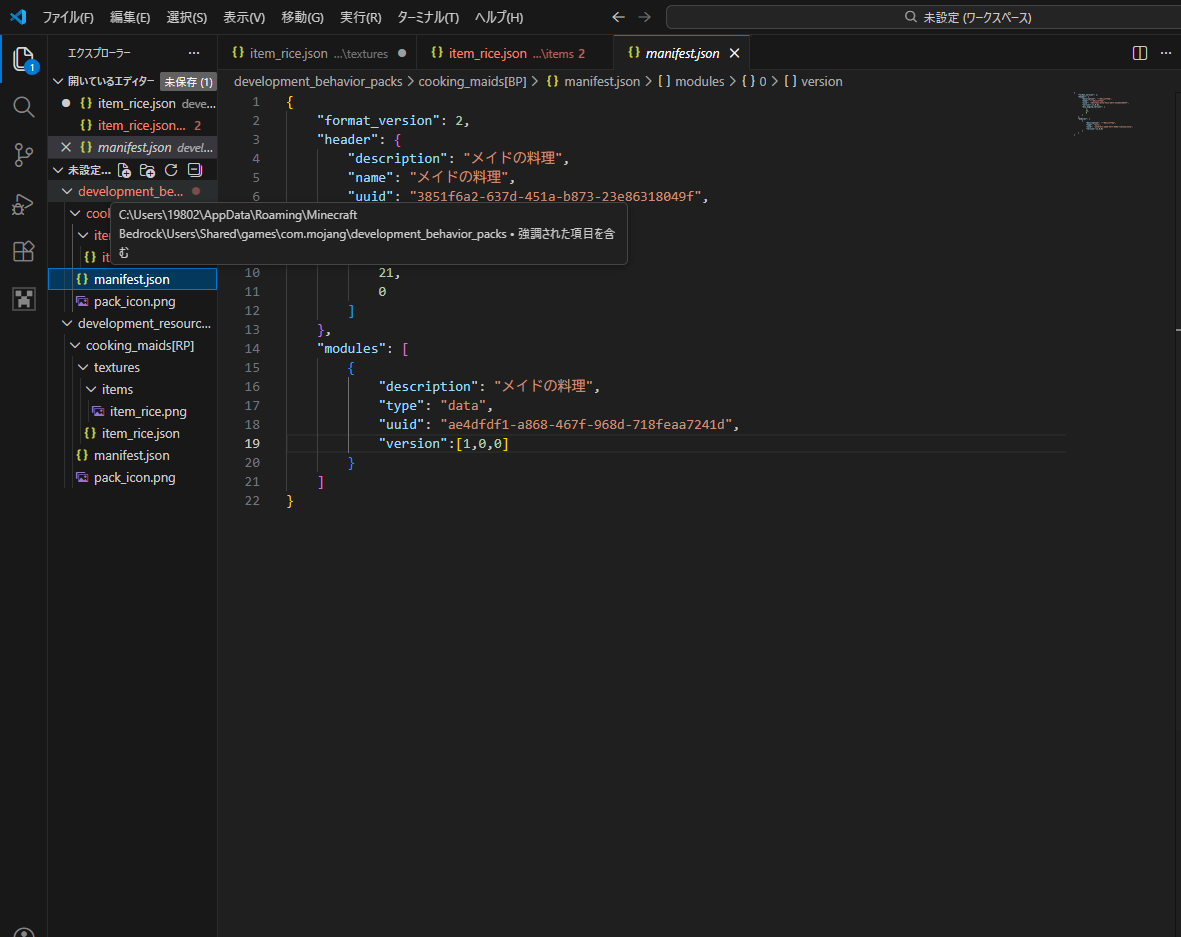Open the Source Control view
This screenshot has width=1181, height=937.
pos(24,155)
